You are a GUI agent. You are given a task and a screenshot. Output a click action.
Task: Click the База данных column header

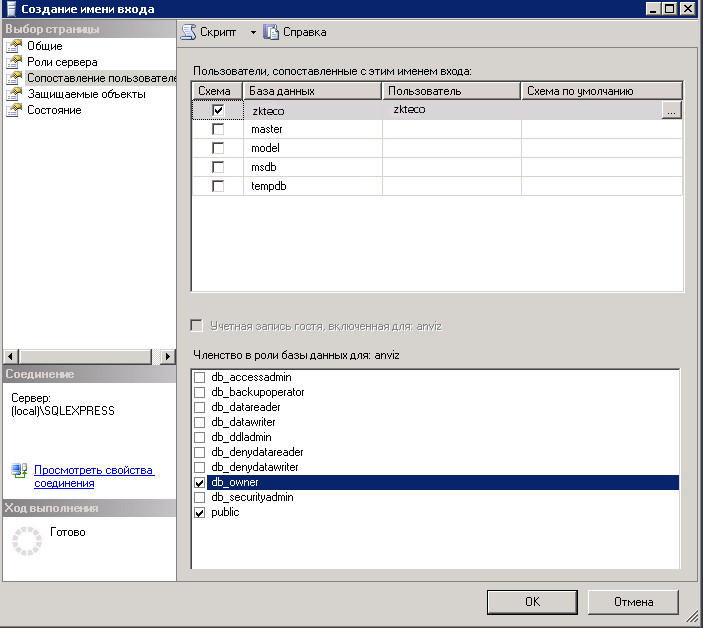tap(312, 91)
